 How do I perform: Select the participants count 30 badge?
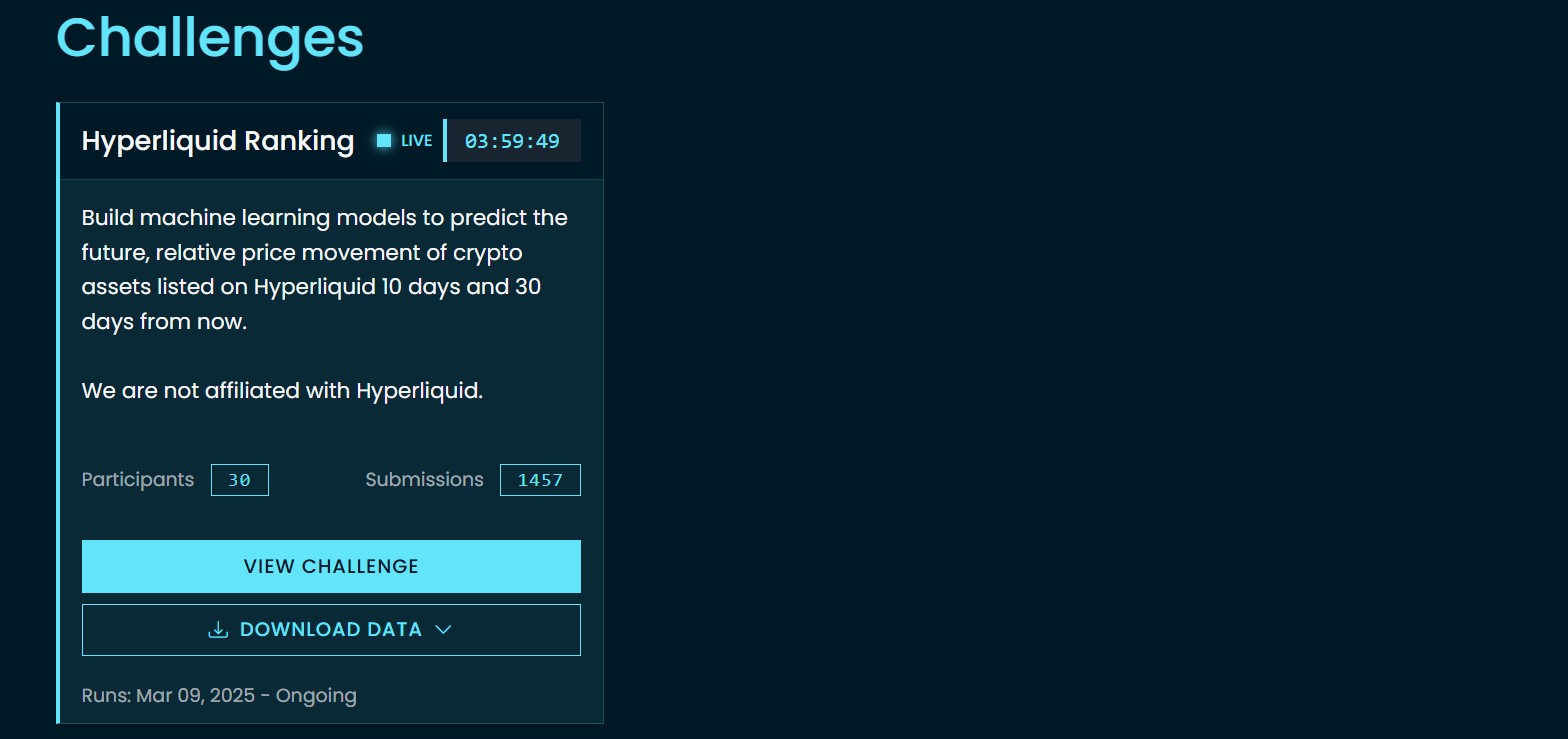[240, 480]
